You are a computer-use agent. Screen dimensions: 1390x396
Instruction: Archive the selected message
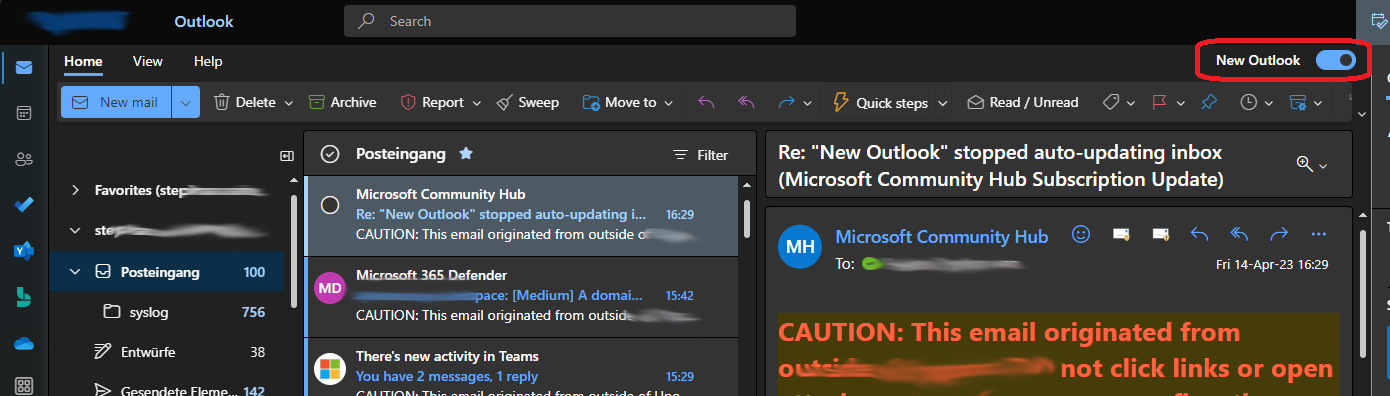tap(342, 102)
